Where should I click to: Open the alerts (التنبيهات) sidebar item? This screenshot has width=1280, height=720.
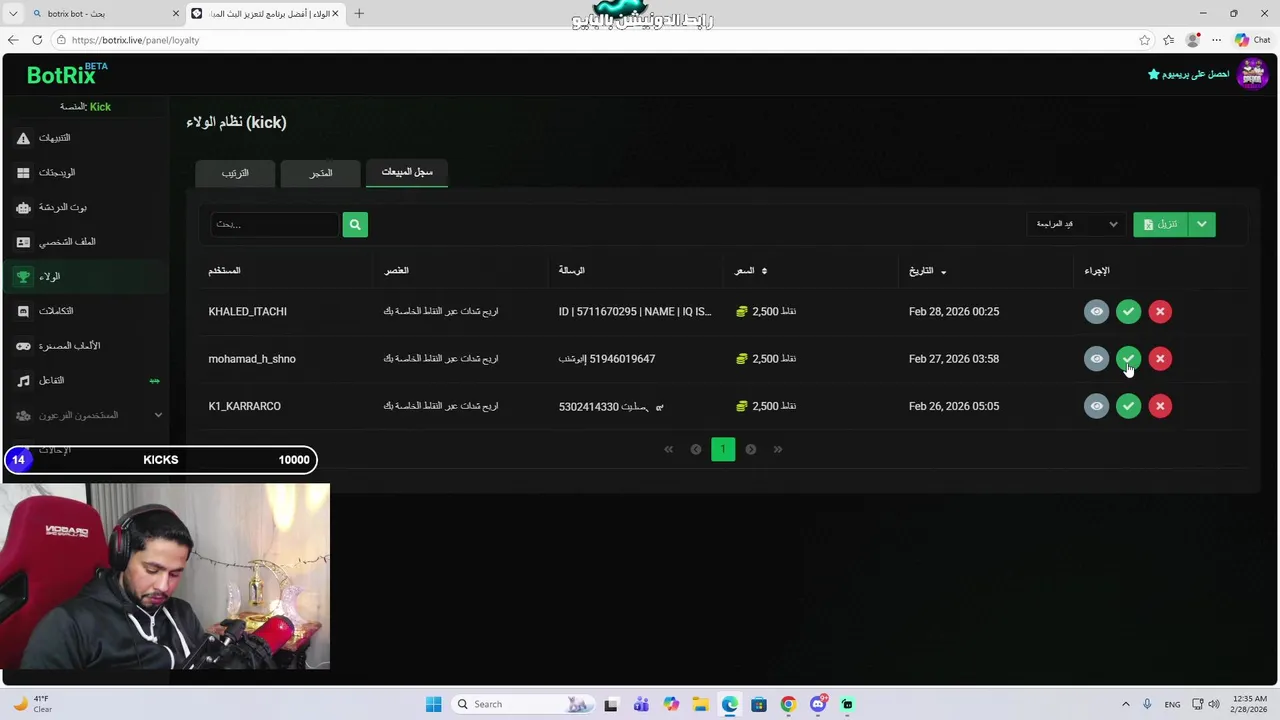tap(84, 138)
